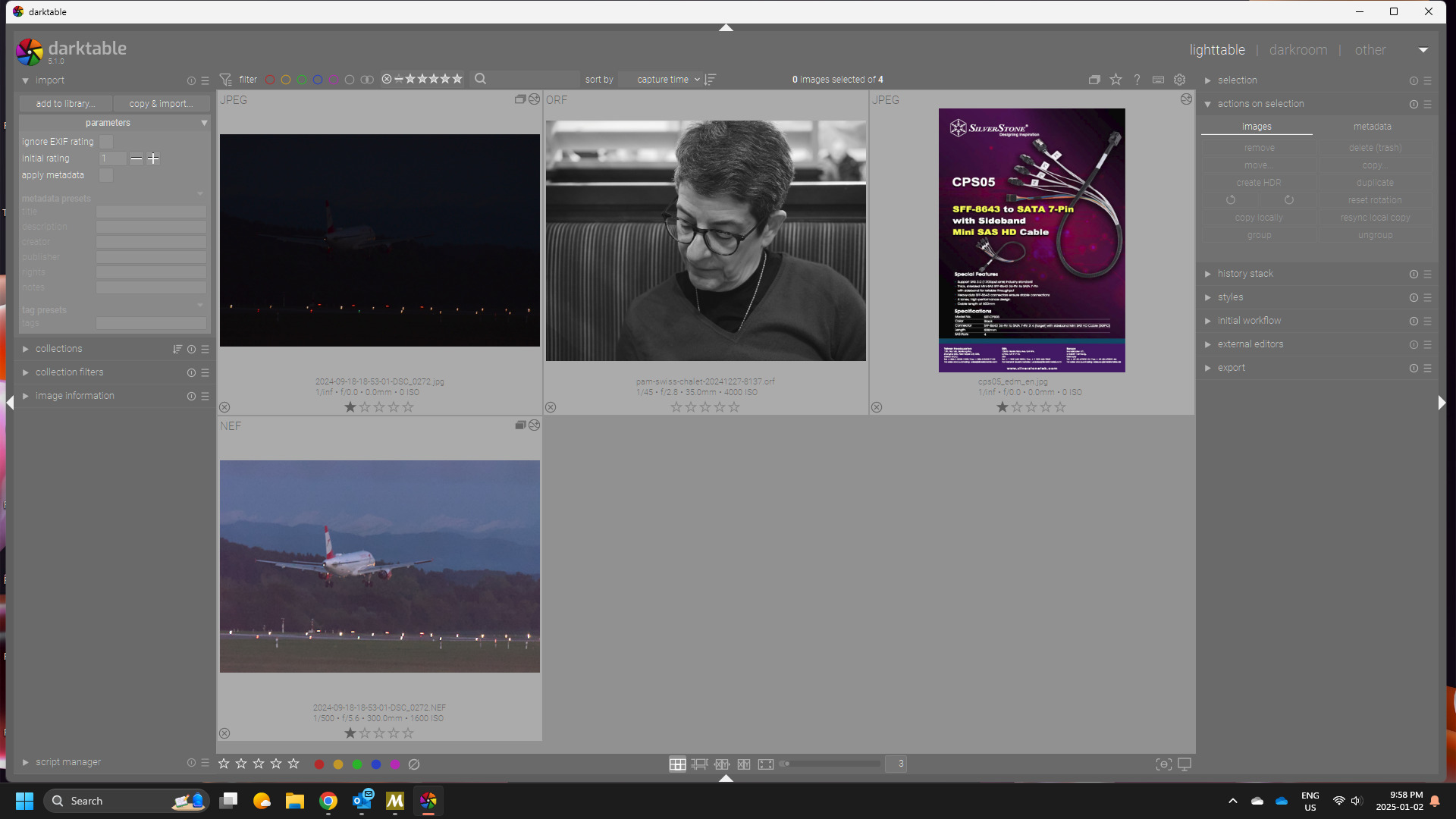Select the black-and-white portrait ORF thumbnail
The image size is (1456, 819).
point(705,241)
